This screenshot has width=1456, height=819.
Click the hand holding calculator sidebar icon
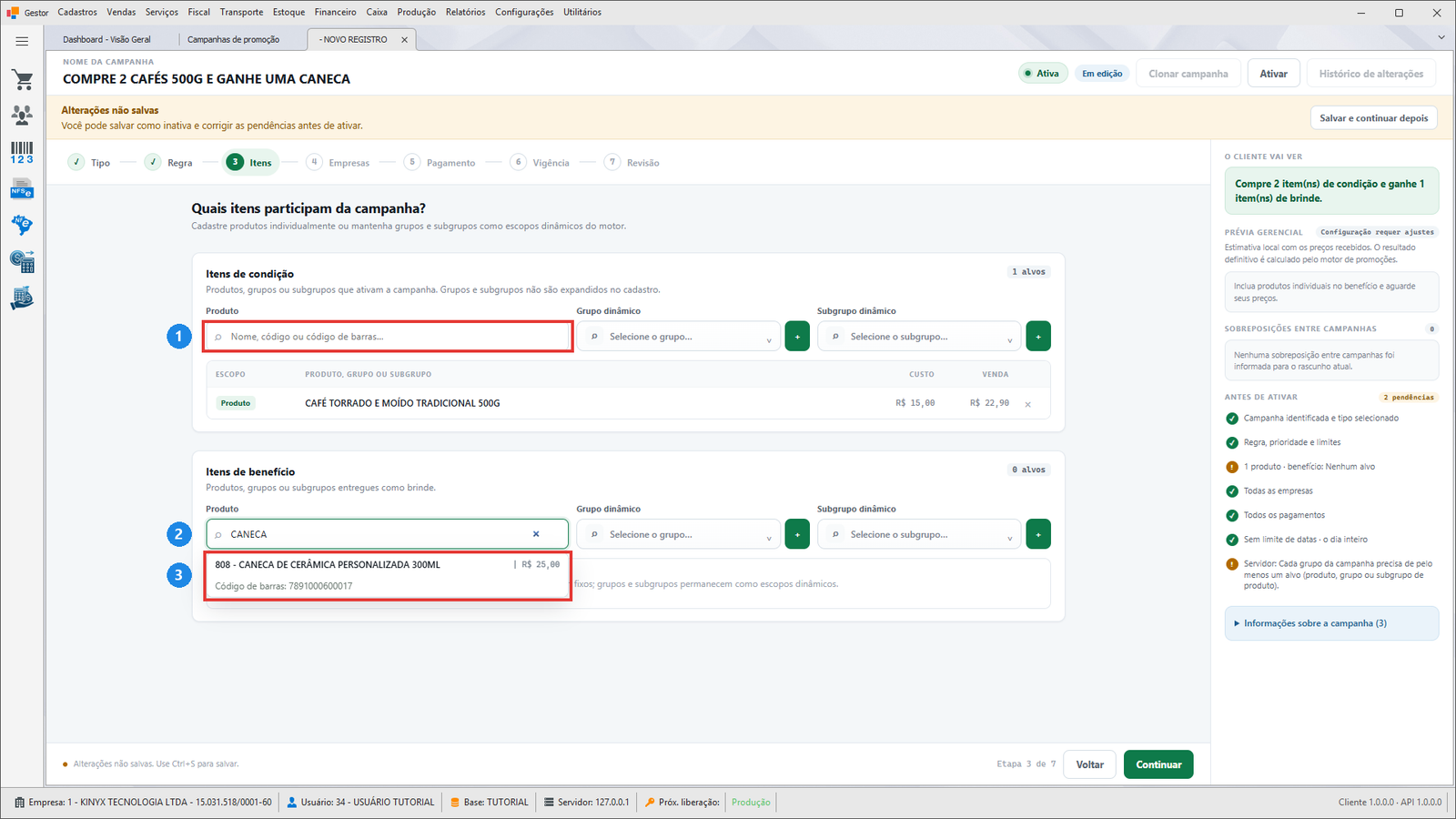(22, 298)
